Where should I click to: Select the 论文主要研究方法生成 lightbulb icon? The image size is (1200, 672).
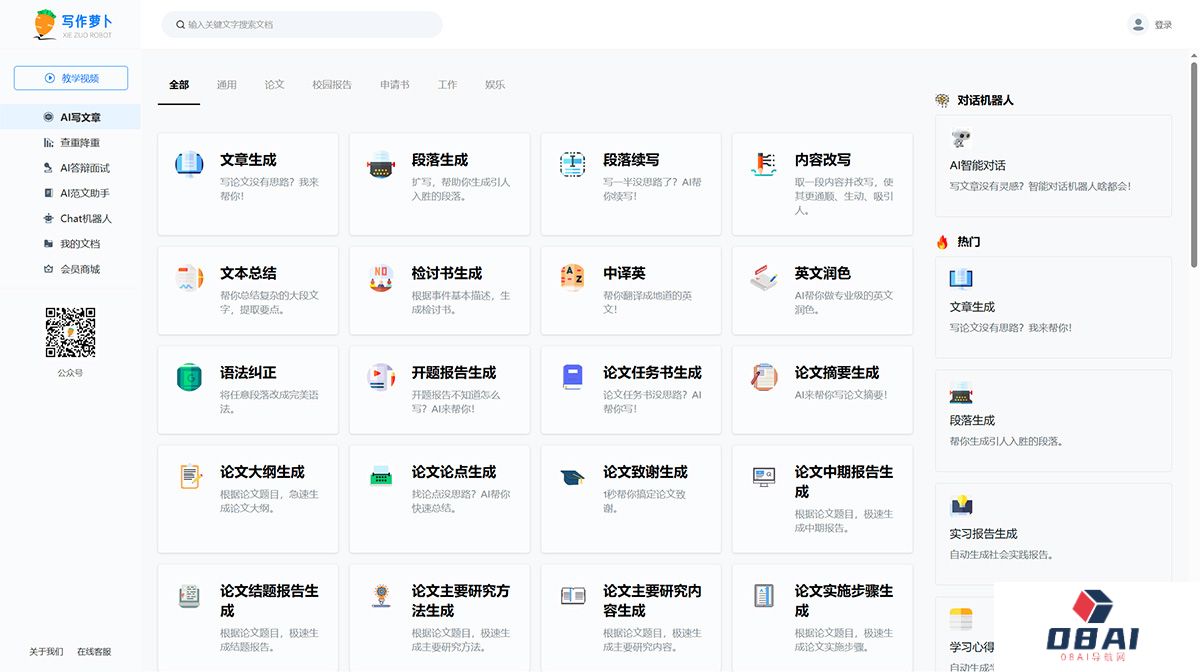coord(380,596)
